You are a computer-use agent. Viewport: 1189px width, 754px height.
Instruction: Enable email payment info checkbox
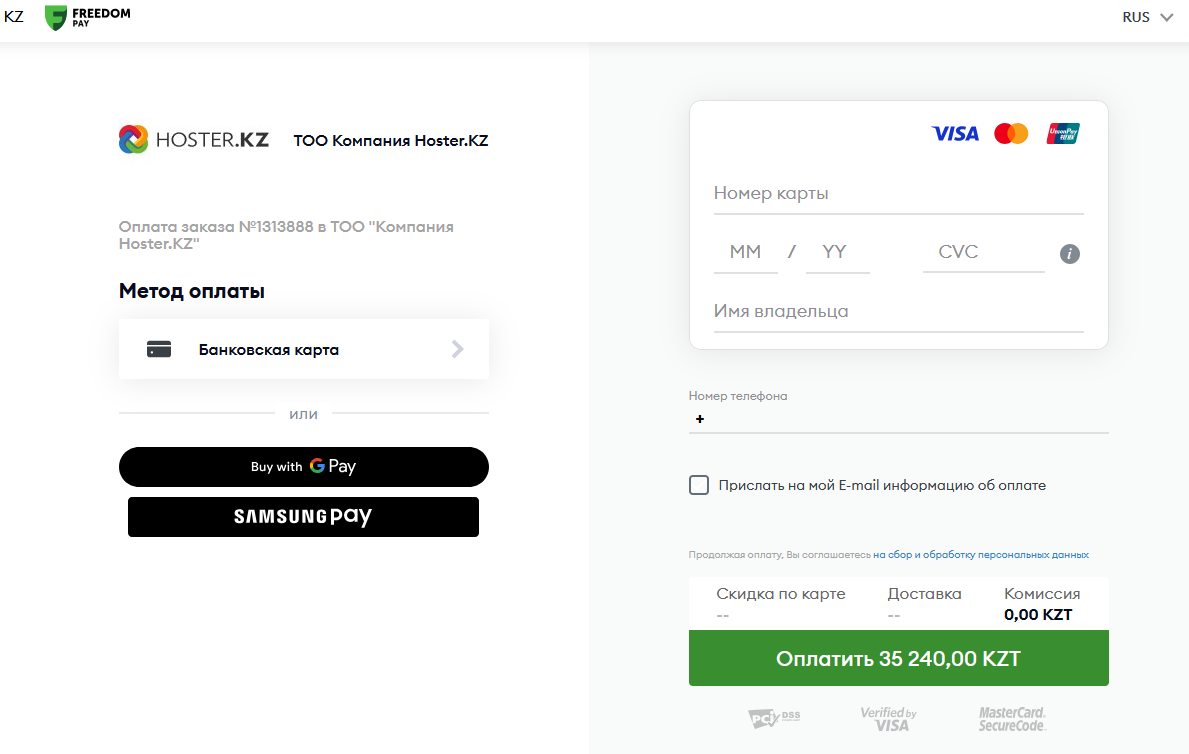click(x=699, y=485)
